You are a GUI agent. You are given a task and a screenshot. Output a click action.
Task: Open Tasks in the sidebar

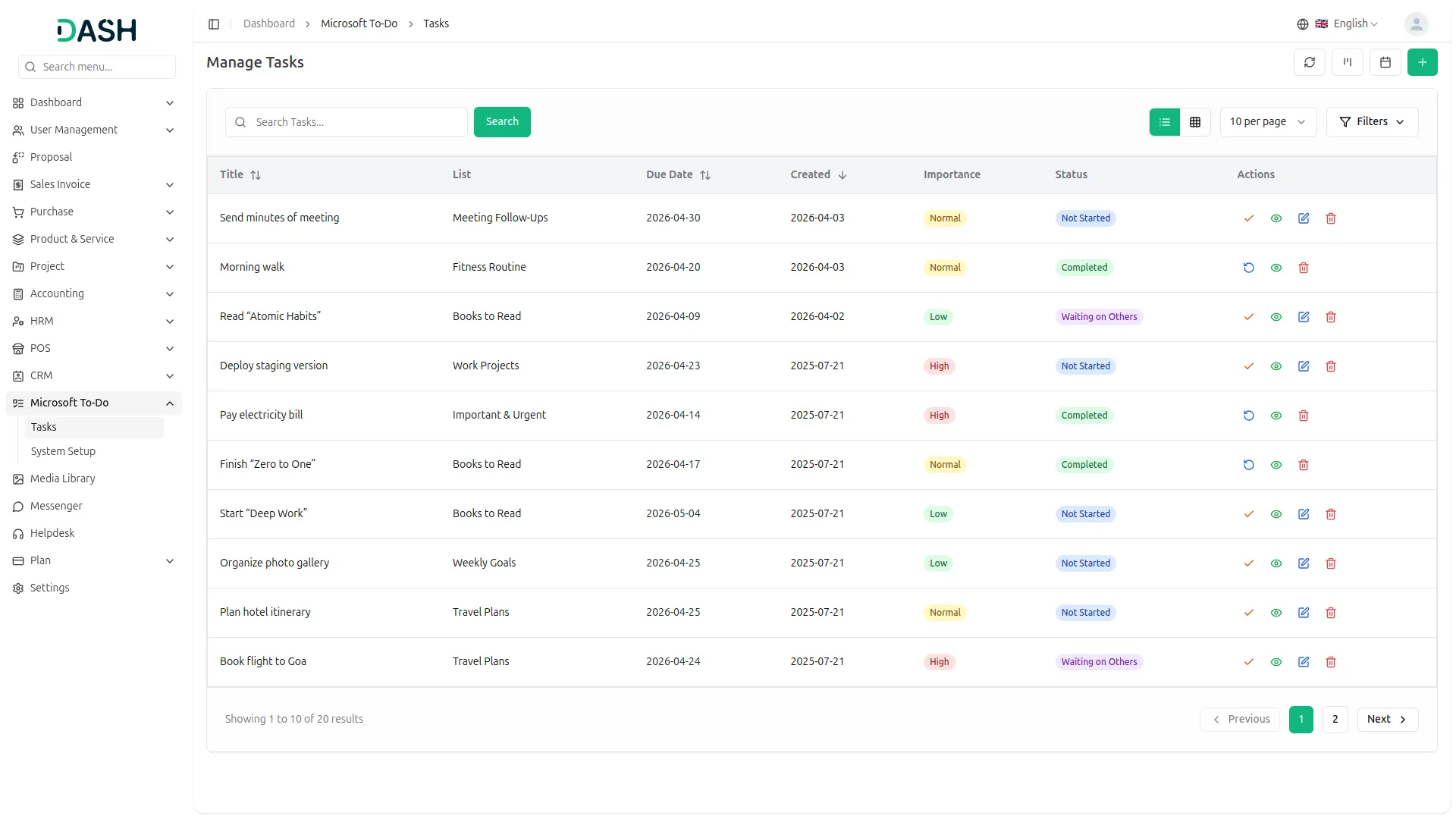94,428
